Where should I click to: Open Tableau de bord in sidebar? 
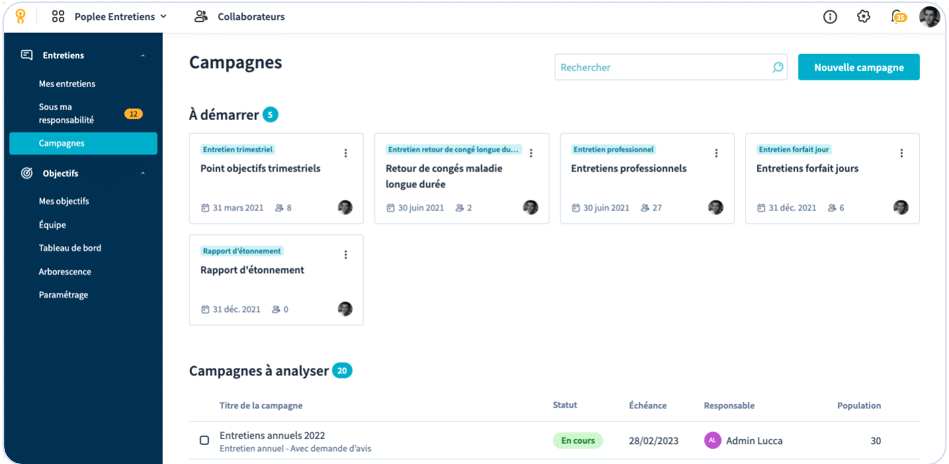pos(70,248)
